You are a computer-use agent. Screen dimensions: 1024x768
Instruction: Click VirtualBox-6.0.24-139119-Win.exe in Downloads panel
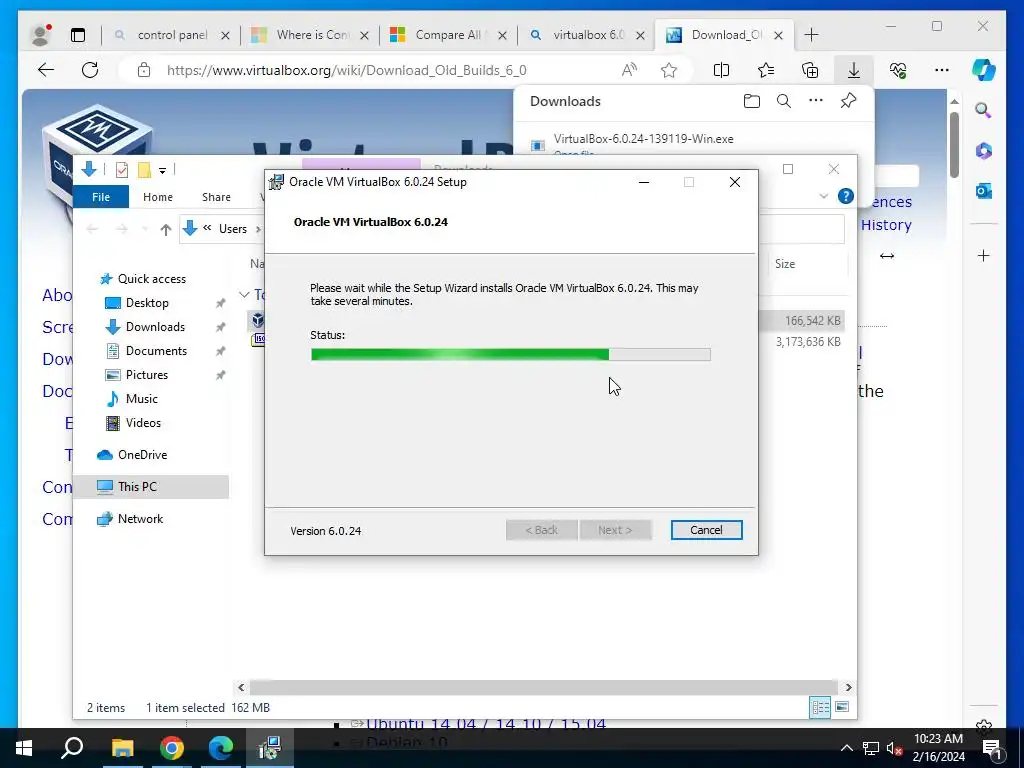point(643,138)
